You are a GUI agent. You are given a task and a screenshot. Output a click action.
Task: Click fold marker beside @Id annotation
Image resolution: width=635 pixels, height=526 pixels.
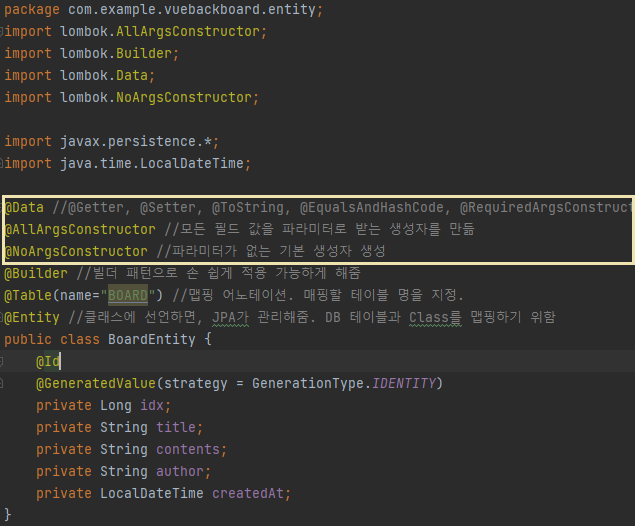[1, 361]
